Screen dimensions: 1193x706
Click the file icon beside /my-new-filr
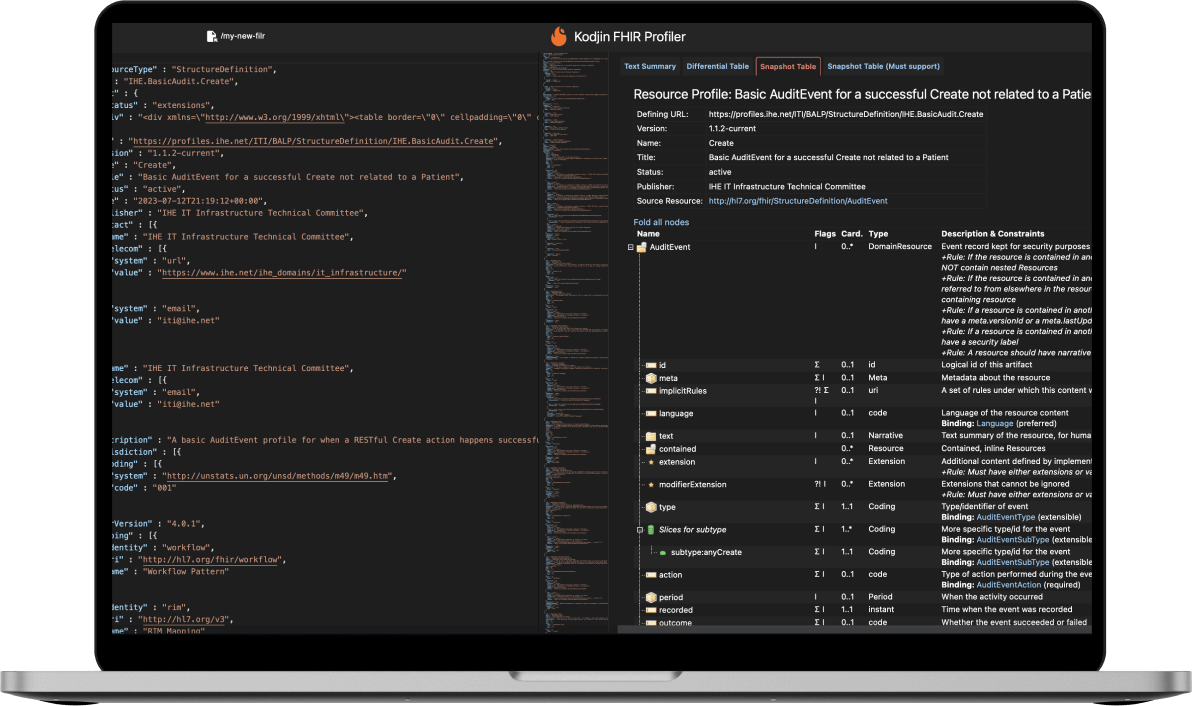pyautogui.click(x=212, y=36)
